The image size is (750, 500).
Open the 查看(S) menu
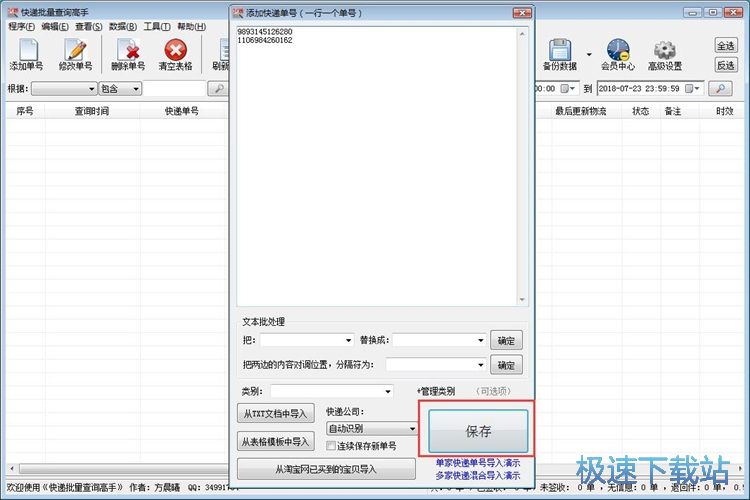(x=89, y=27)
